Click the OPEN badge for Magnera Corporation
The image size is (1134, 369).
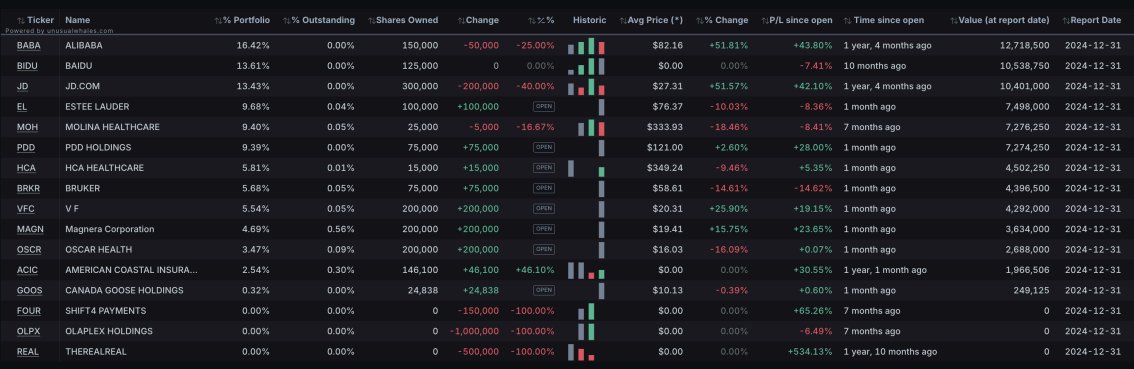tap(544, 229)
